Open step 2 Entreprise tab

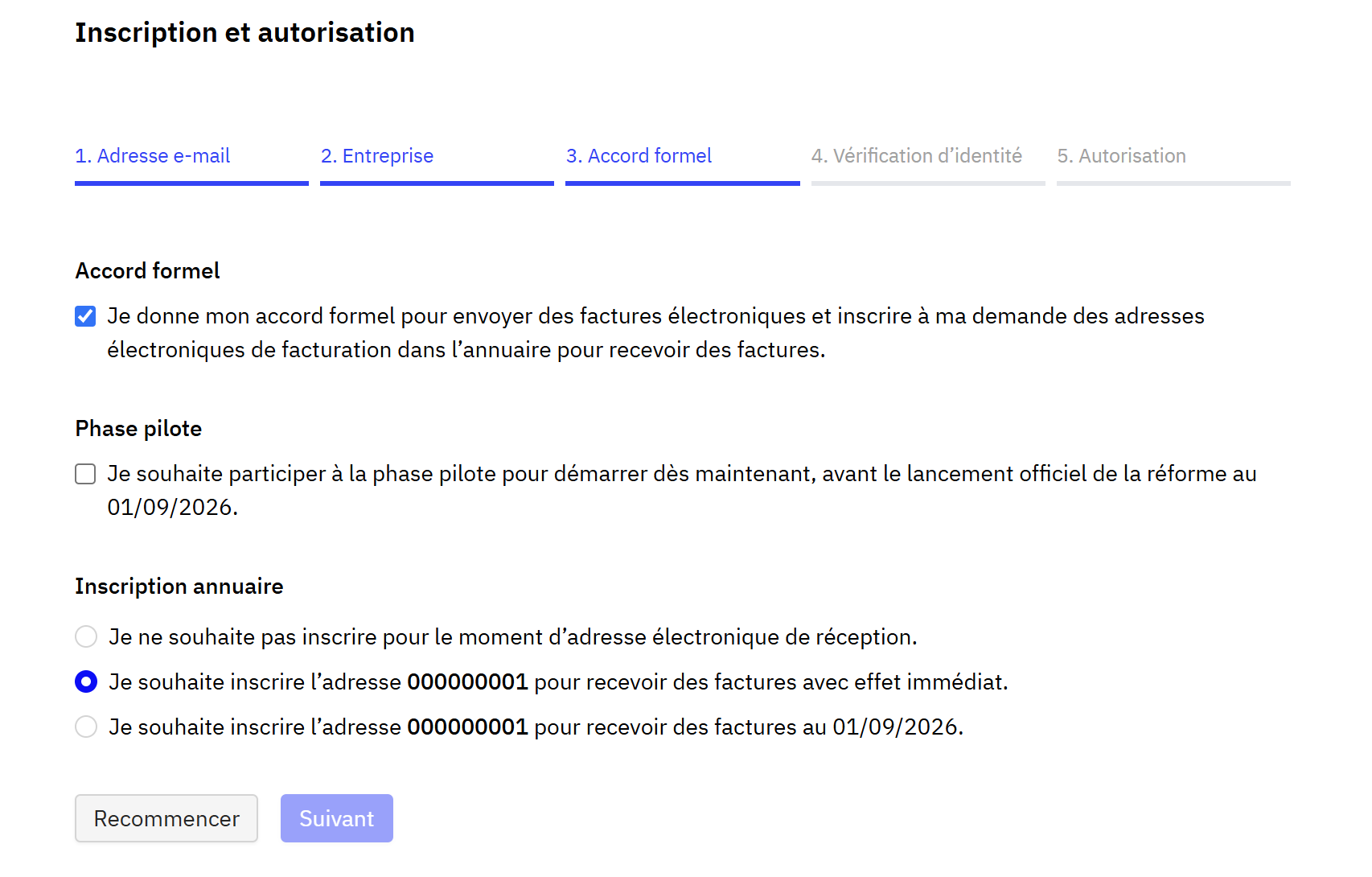tap(437, 161)
